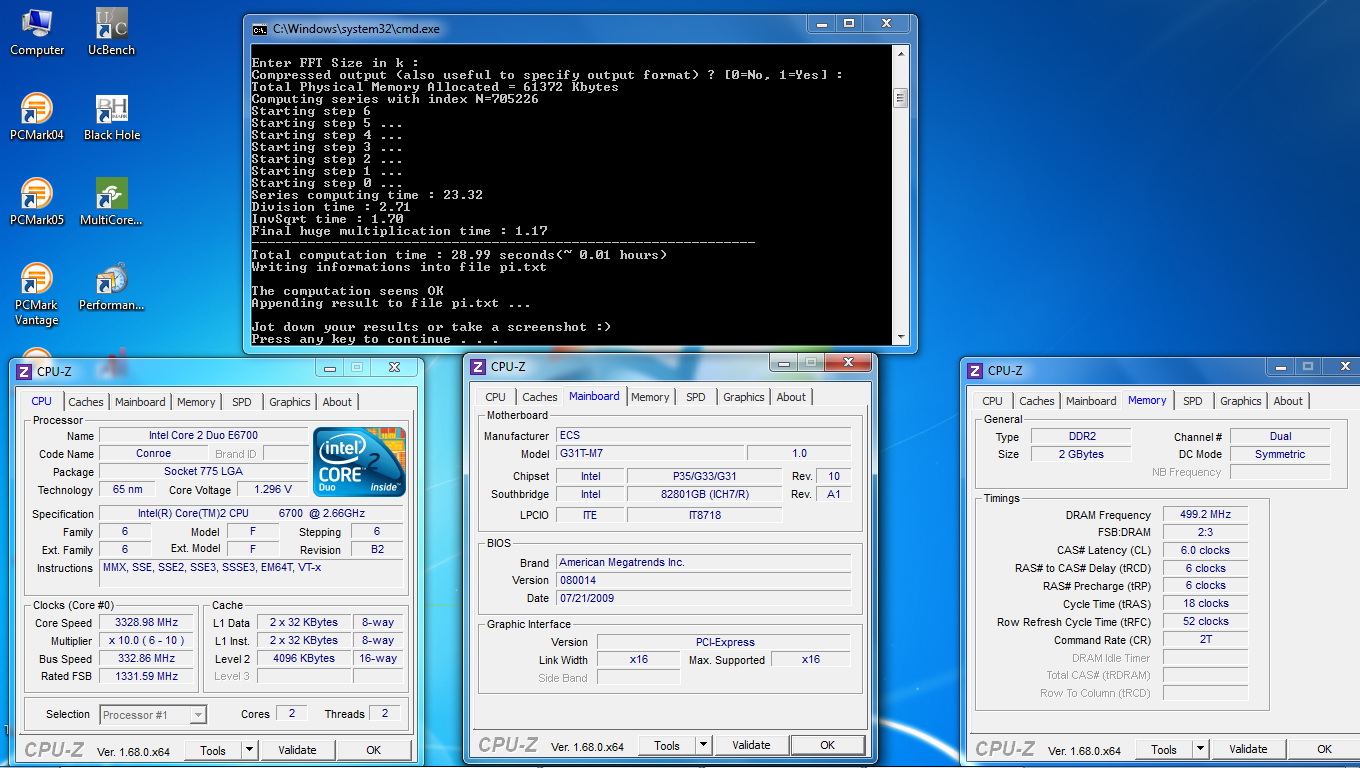Screen dimensions: 1360x768
Task: Click the Cycle Time value 18 clocks
Action: (1205, 603)
